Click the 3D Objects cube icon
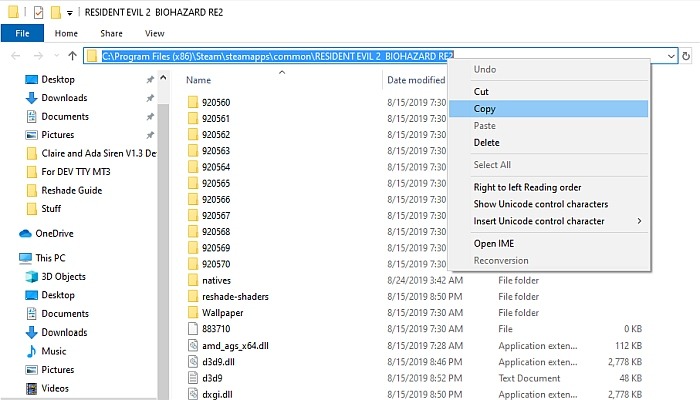Viewport: 700px width, 400px height. click(32, 277)
